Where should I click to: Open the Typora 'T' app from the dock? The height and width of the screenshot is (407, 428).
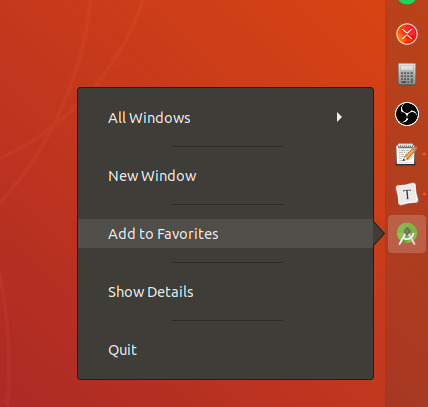coord(407,194)
